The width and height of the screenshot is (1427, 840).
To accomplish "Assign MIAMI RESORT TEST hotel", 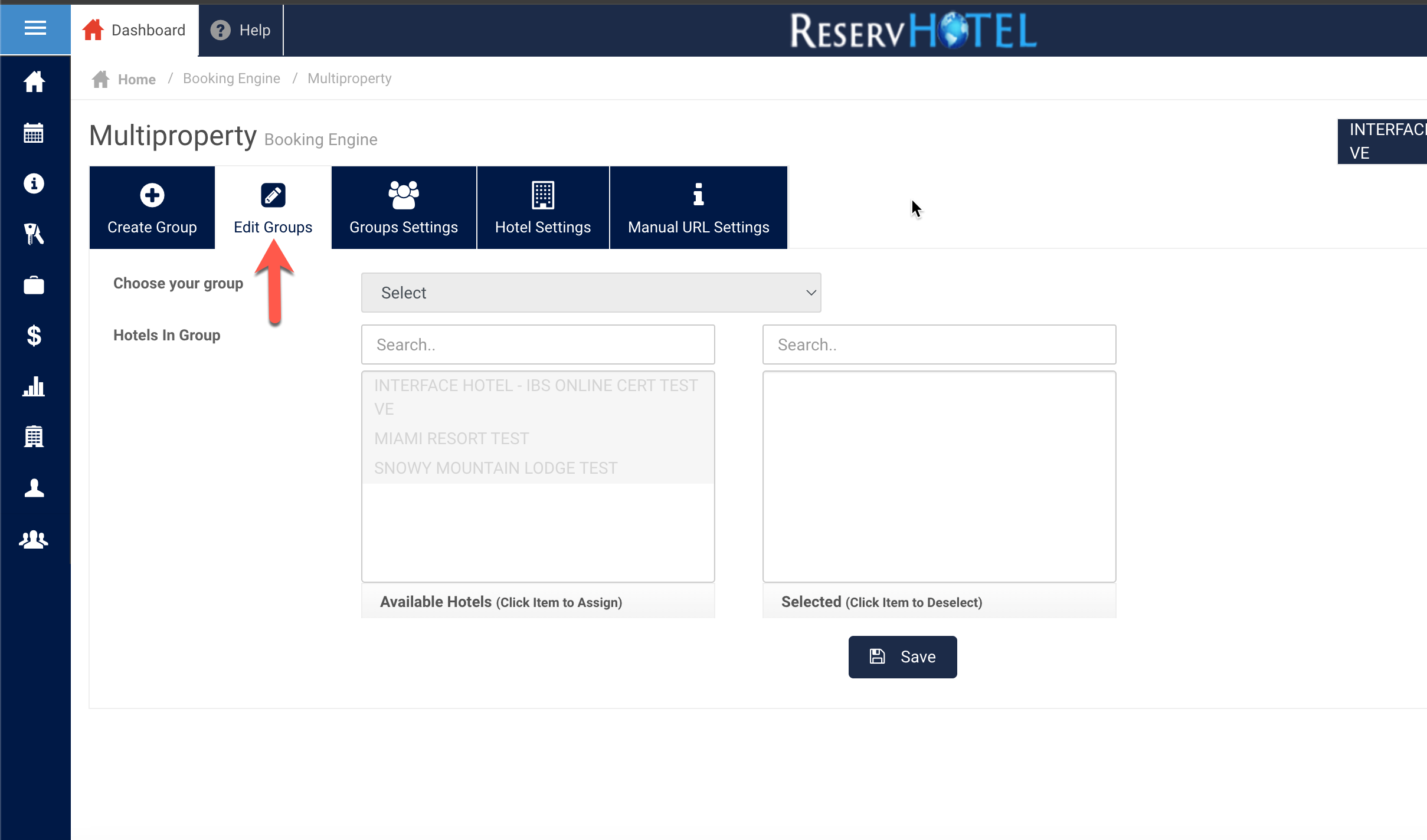I will click(x=451, y=438).
